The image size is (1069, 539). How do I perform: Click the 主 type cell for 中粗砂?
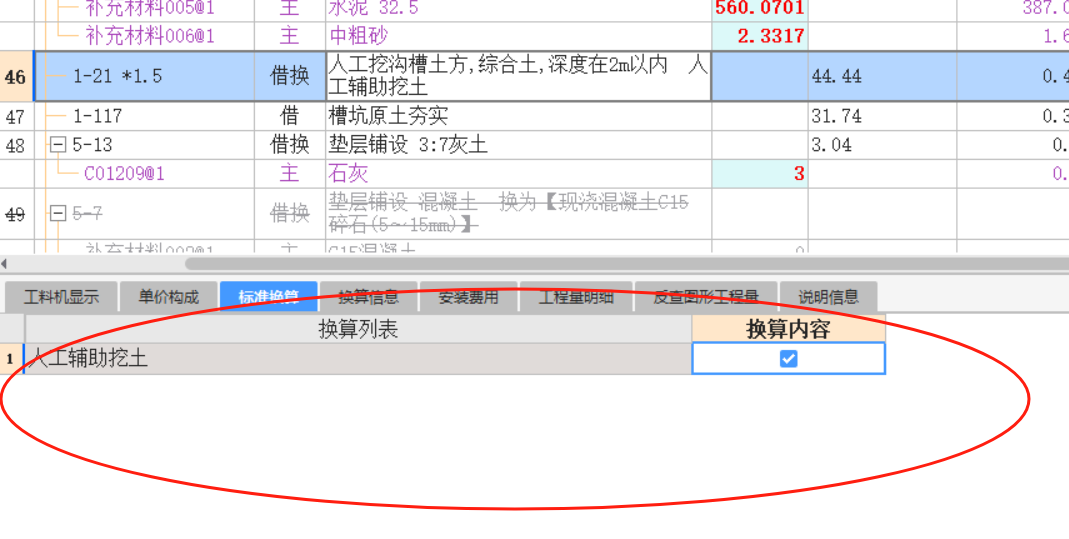(x=290, y=35)
